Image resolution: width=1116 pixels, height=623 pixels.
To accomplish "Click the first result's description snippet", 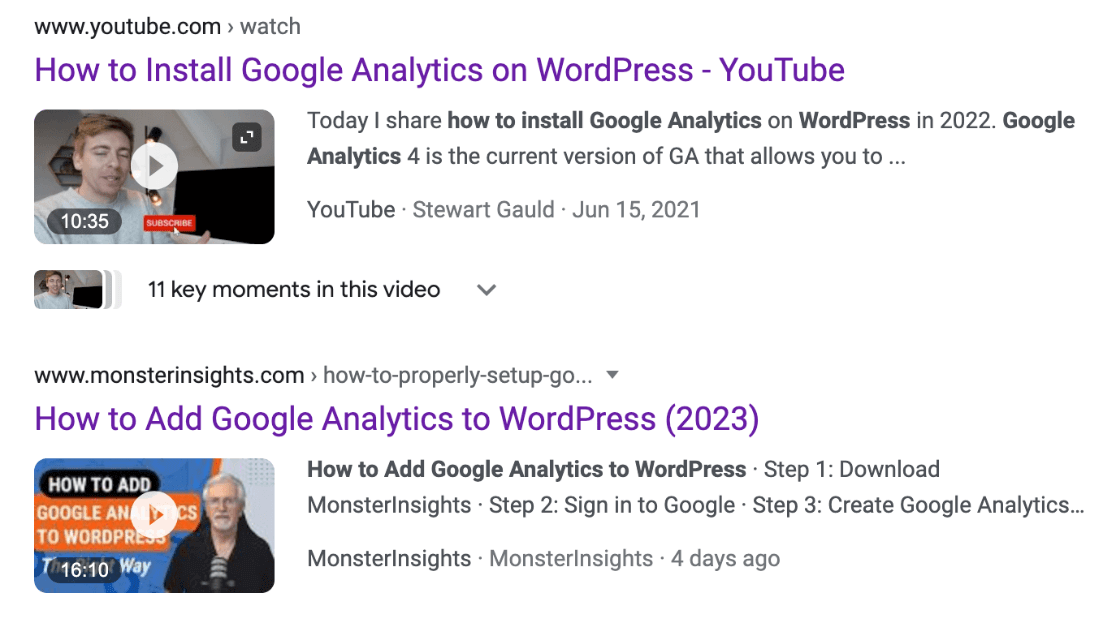I will coord(690,139).
